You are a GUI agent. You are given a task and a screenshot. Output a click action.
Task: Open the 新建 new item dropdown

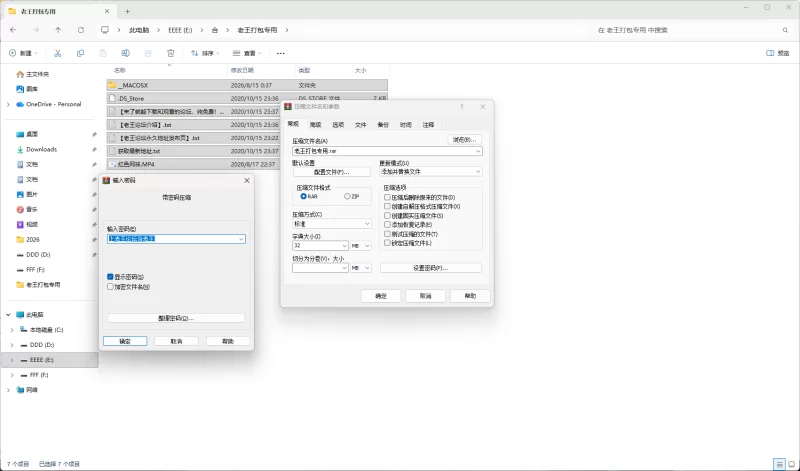pos(23,53)
